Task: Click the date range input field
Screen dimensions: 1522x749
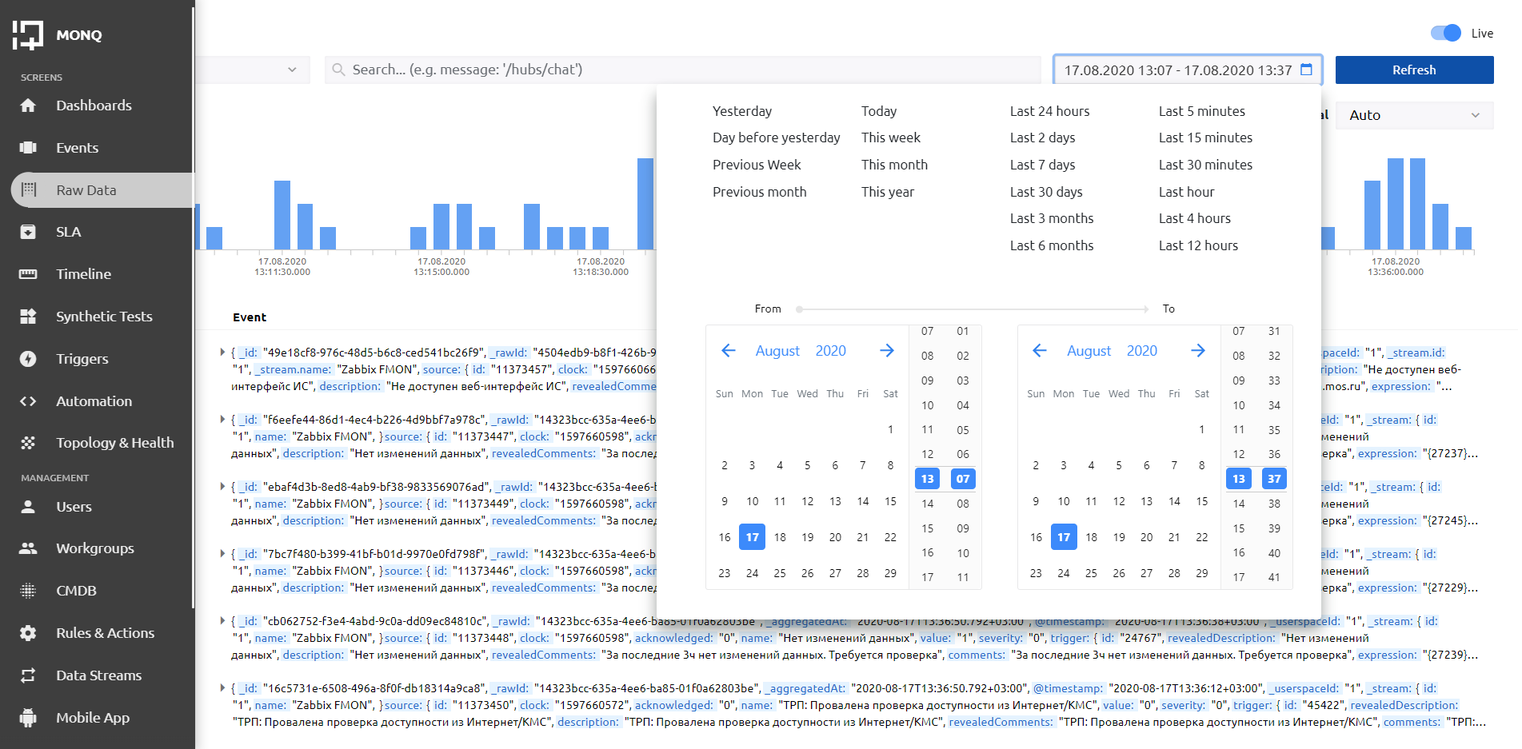Action: 1187,70
